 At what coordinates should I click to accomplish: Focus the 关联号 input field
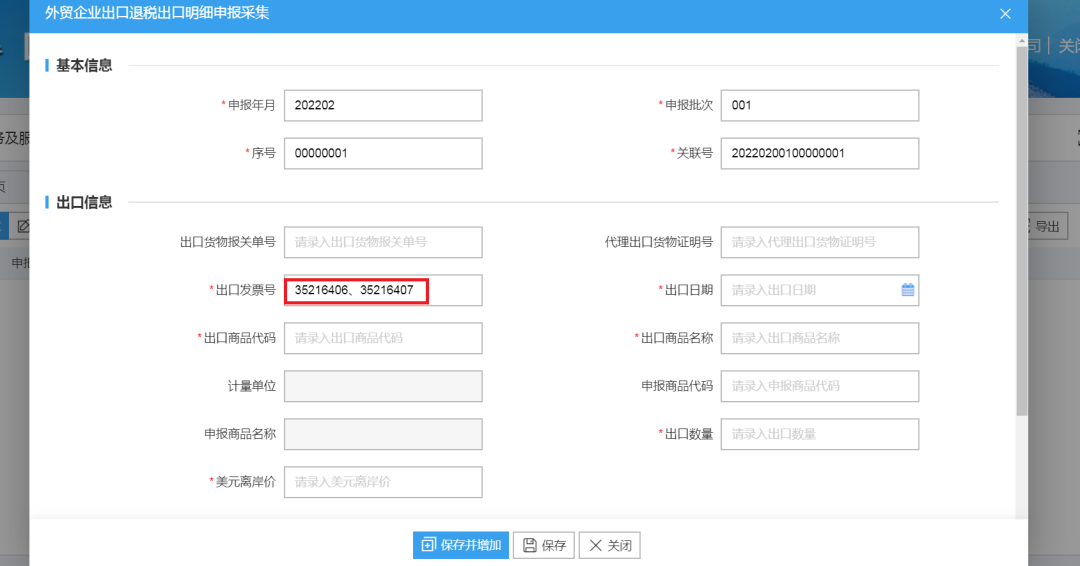click(x=820, y=154)
